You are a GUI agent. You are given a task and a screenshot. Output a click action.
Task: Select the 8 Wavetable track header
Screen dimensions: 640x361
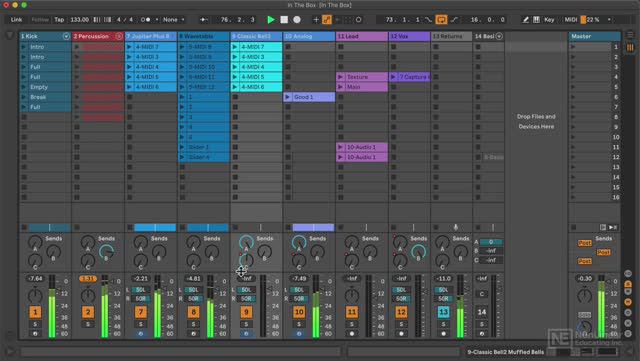203,36
